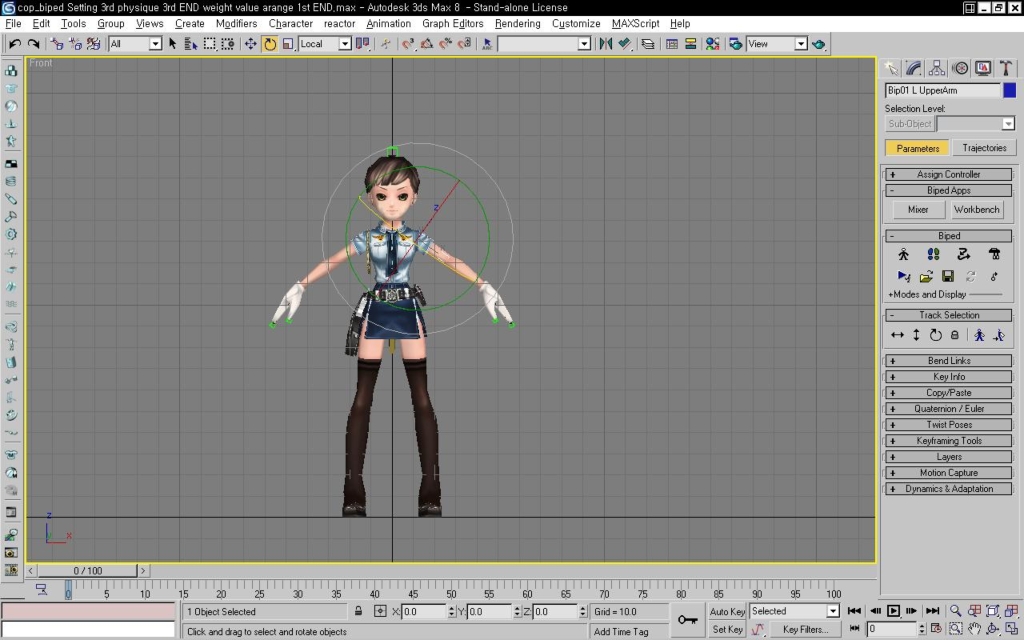The height and width of the screenshot is (640, 1024).
Task: Click the Undo arrow icon
Action: 14,44
